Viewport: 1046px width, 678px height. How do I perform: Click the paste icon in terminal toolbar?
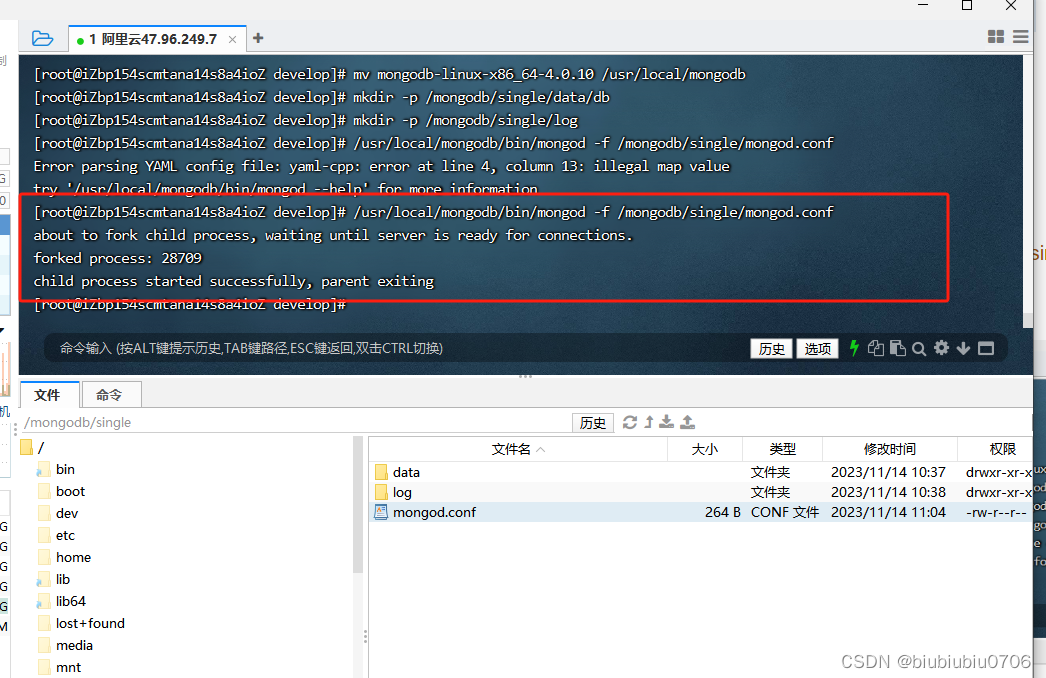tap(897, 348)
